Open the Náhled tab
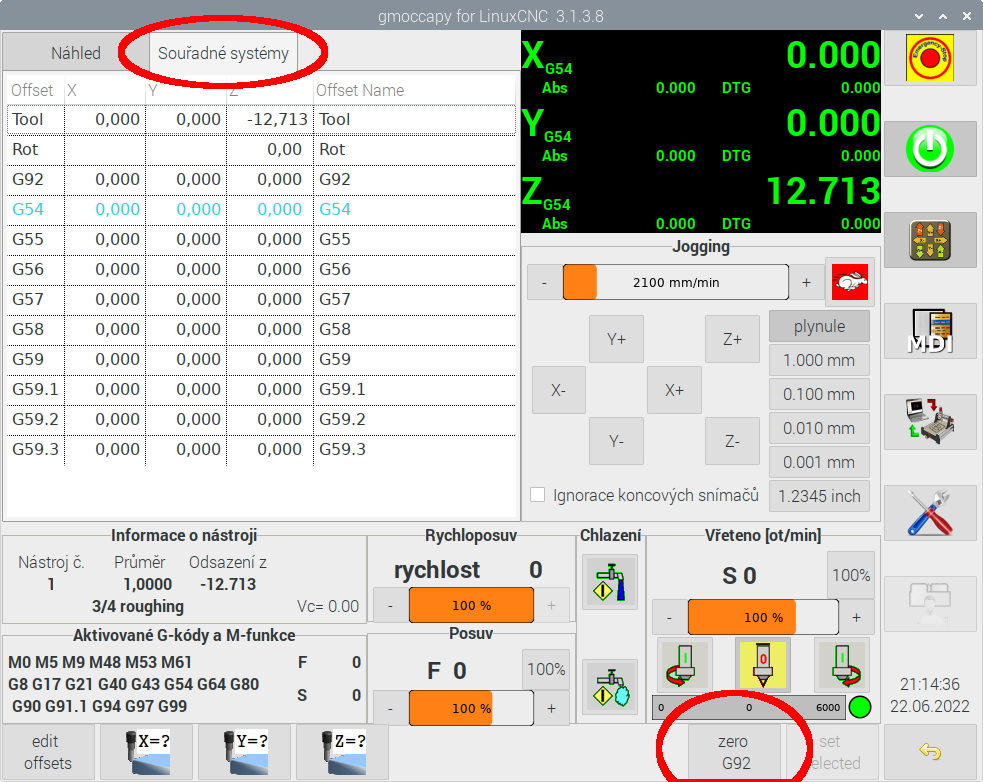 click(76, 53)
